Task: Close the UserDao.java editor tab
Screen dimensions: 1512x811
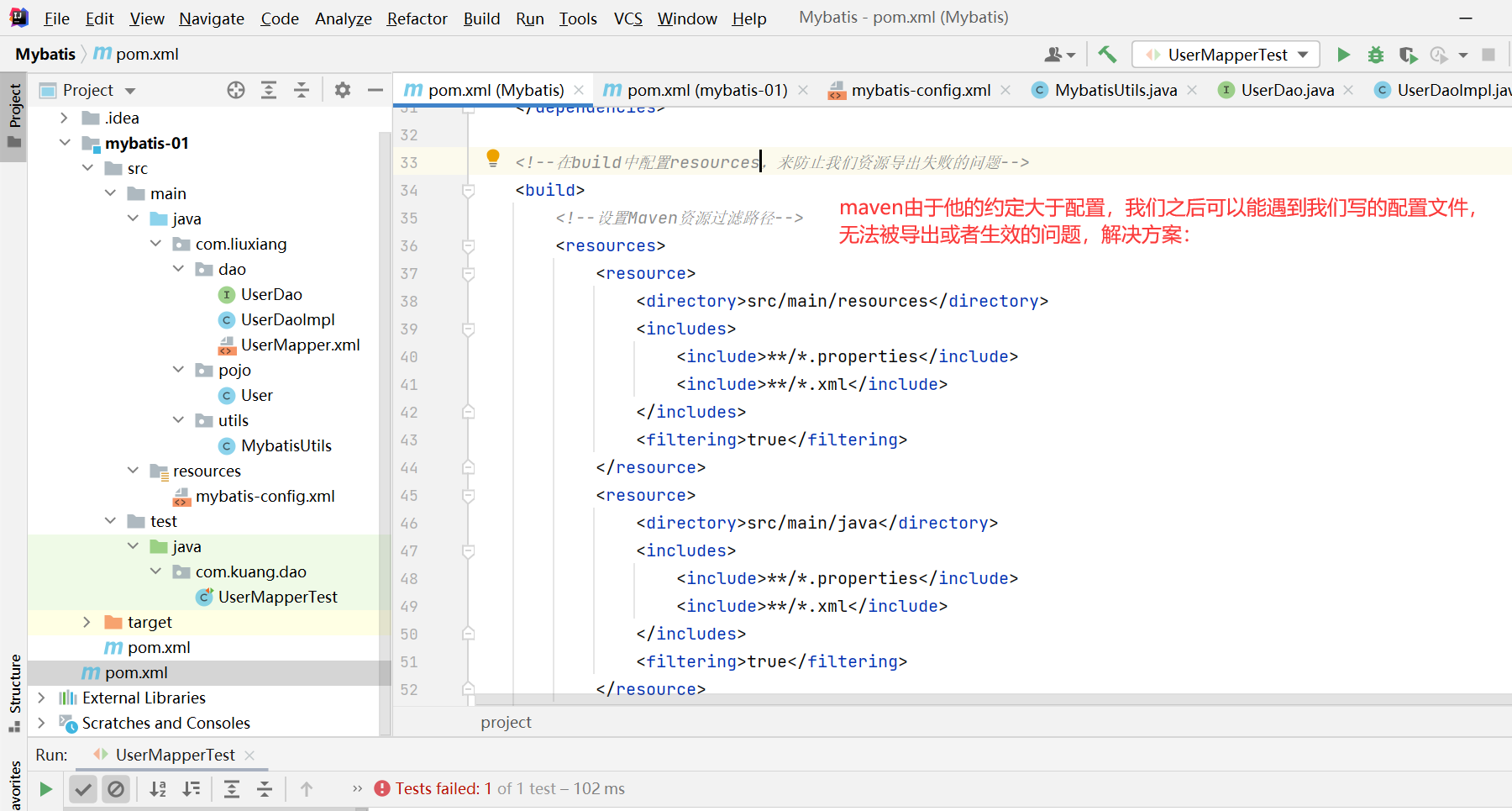Action: (x=1348, y=90)
